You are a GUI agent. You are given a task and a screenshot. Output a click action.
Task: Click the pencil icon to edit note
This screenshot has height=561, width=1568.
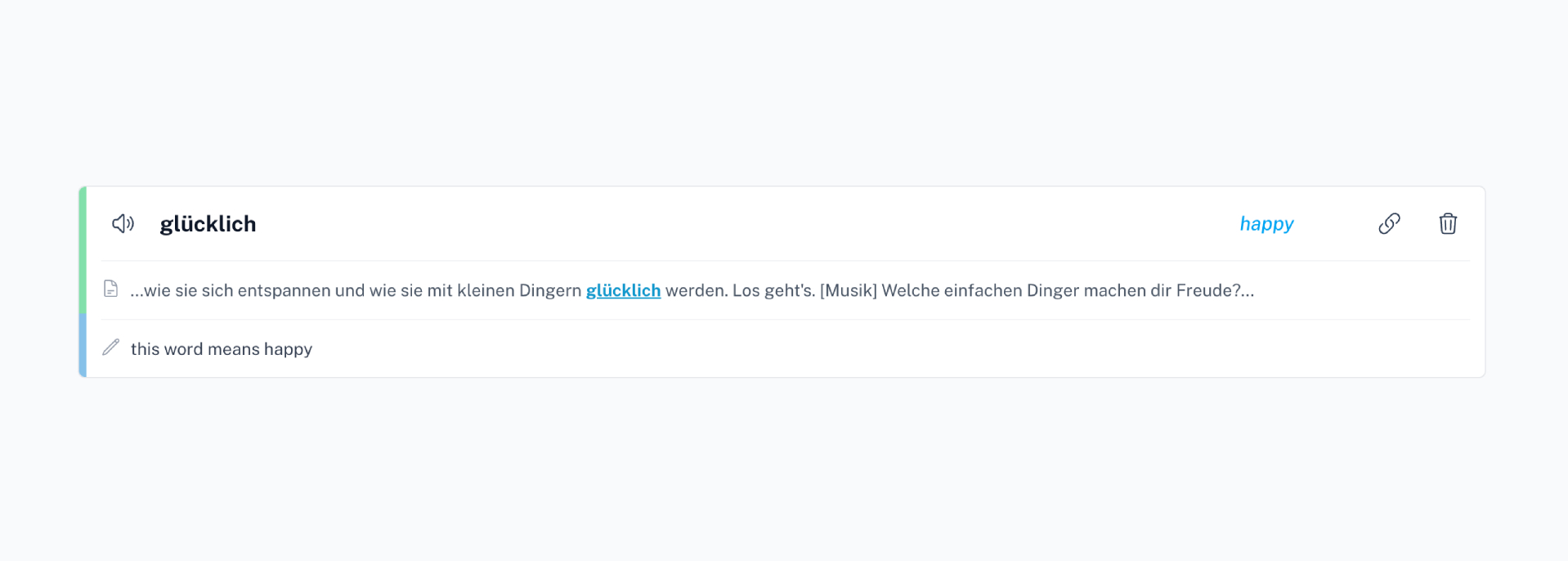click(x=111, y=348)
